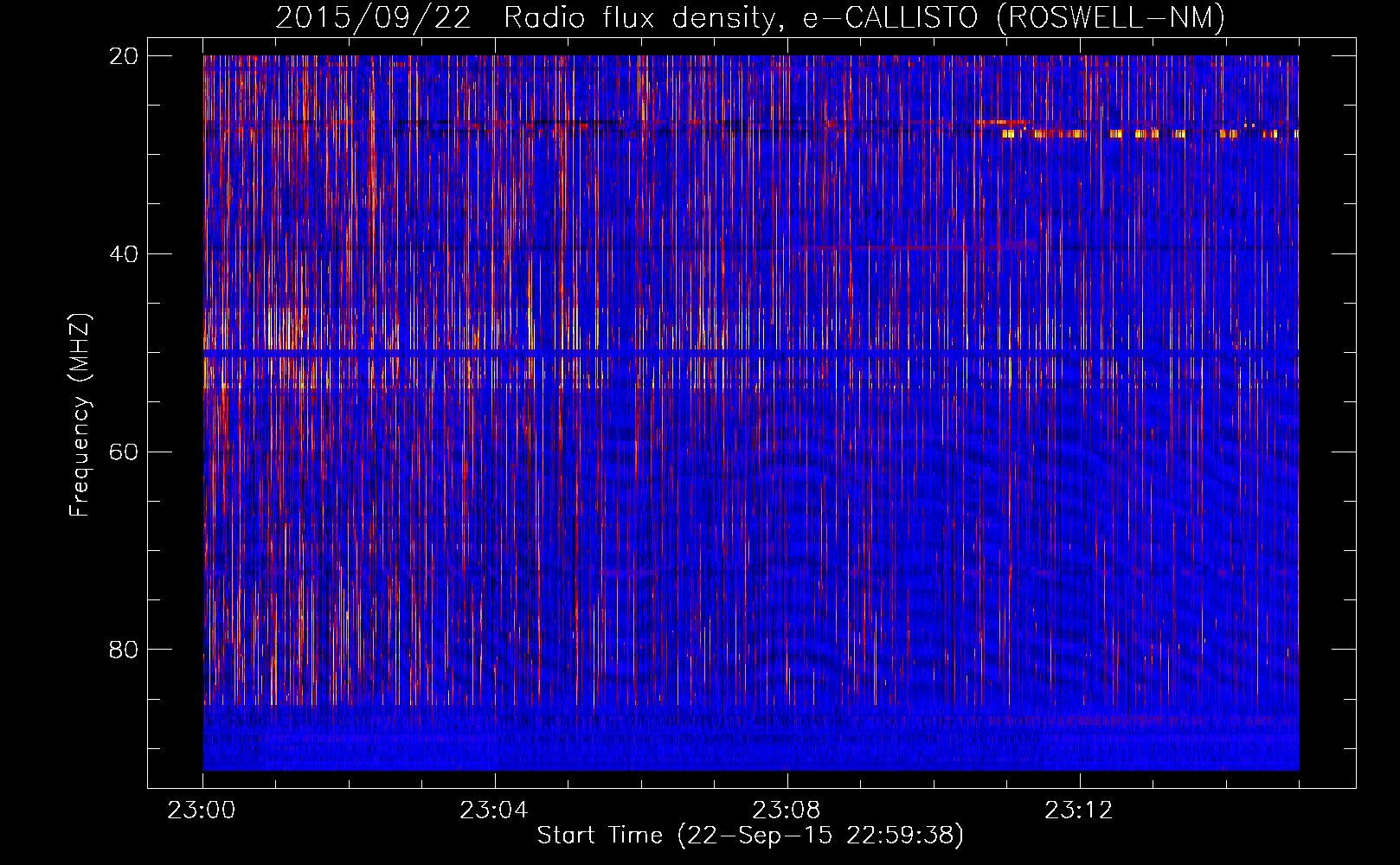Click the horizontal blue band near 50 MHz

tap(751, 354)
